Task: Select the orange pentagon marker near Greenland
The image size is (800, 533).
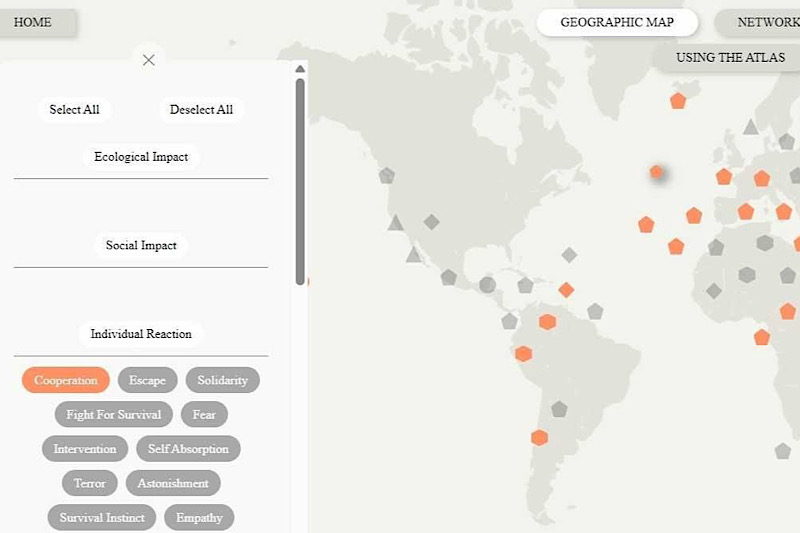Action: coord(678,100)
